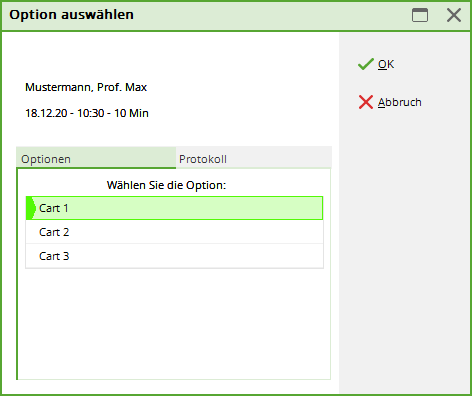Click the Option auswählen title bar text
Image resolution: width=472 pixels, height=396 pixels.
pos(71,15)
